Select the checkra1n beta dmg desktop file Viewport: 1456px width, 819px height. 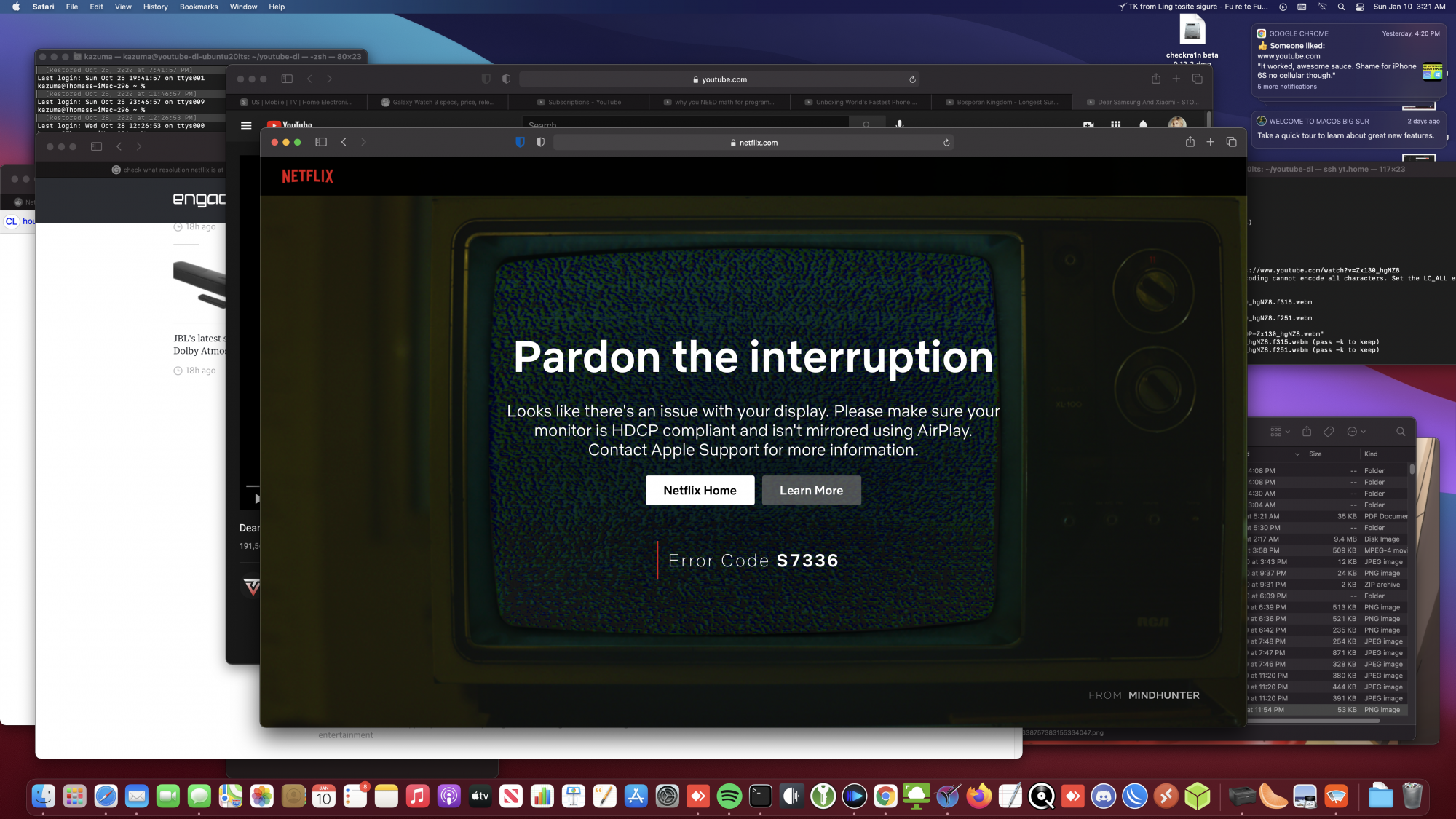tap(1192, 39)
